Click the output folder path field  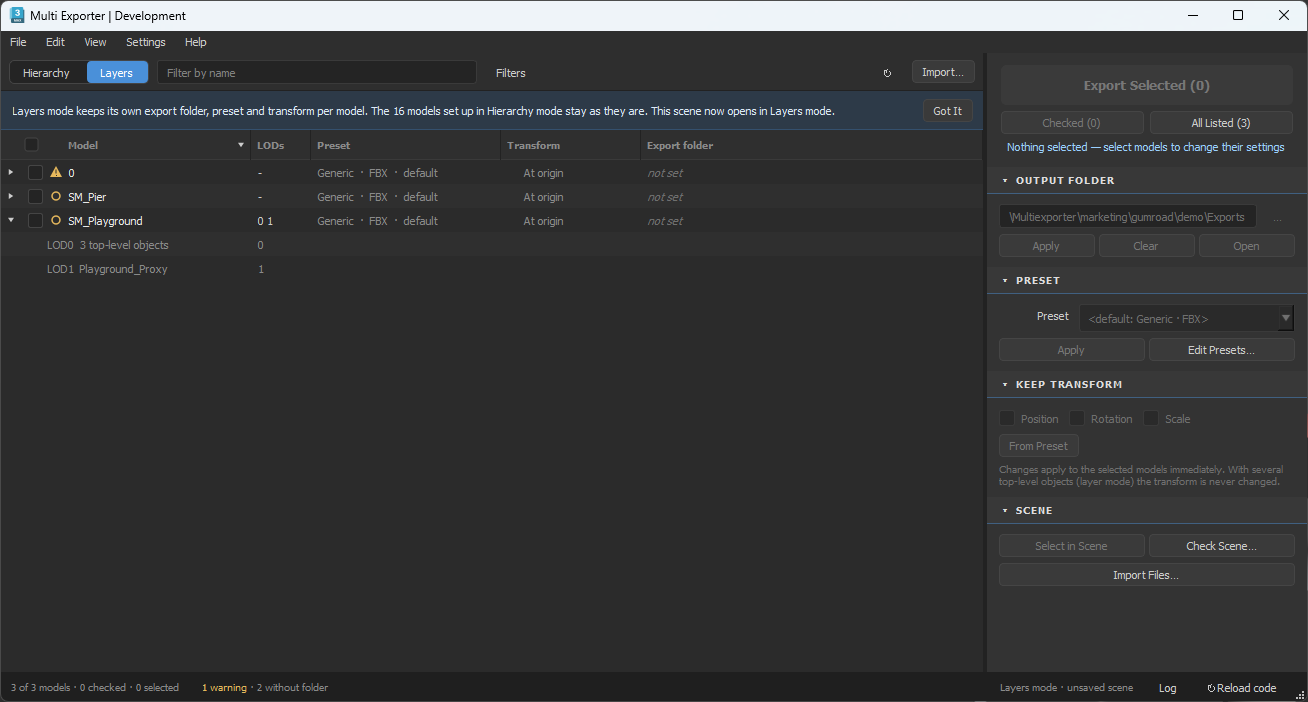[x=1128, y=217]
